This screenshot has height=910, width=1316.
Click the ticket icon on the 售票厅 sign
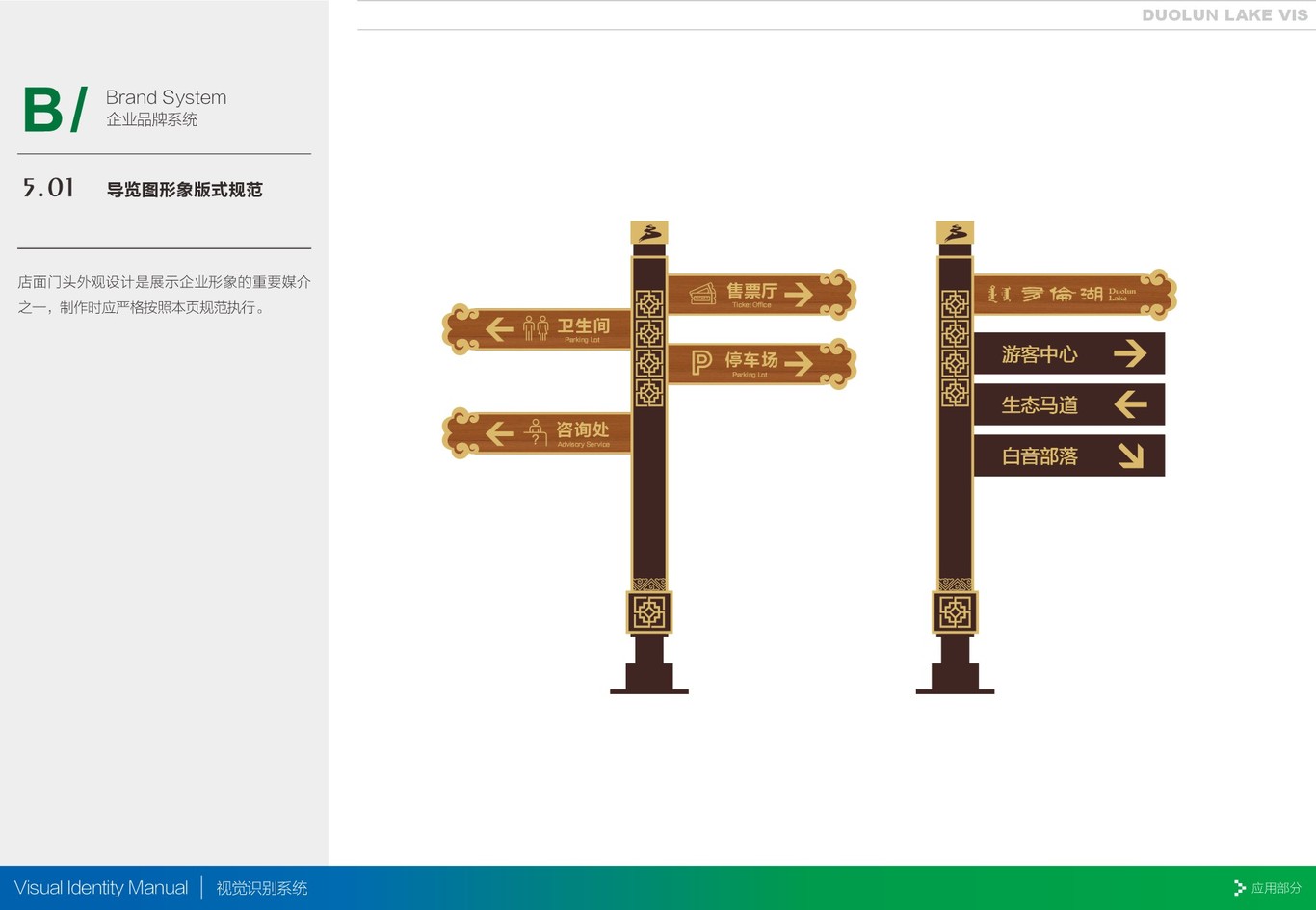[702, 293]
